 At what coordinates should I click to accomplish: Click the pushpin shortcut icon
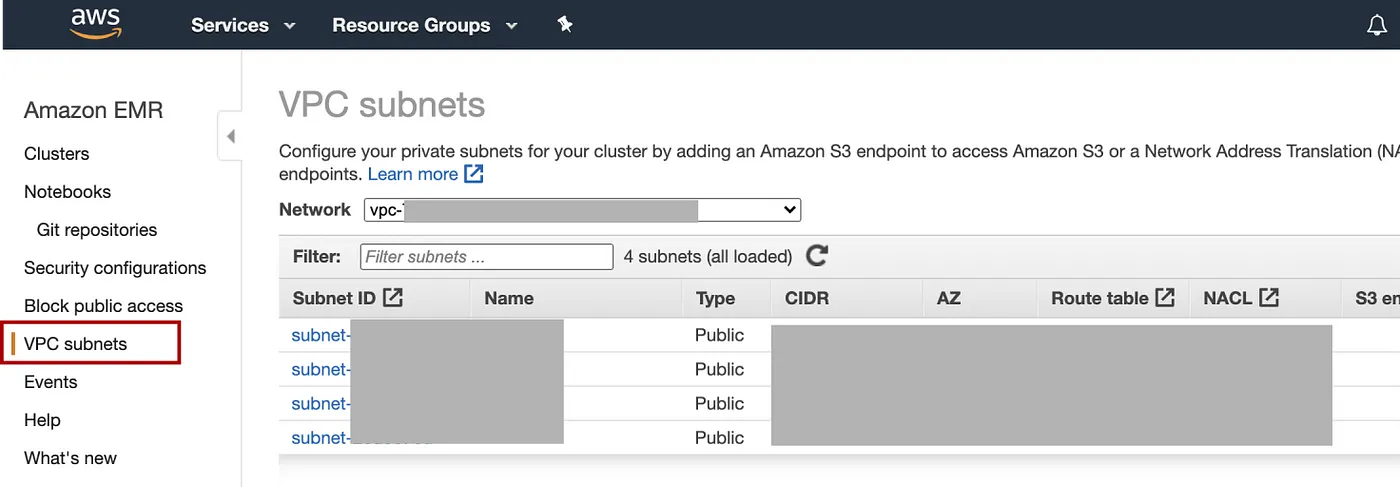565,25
